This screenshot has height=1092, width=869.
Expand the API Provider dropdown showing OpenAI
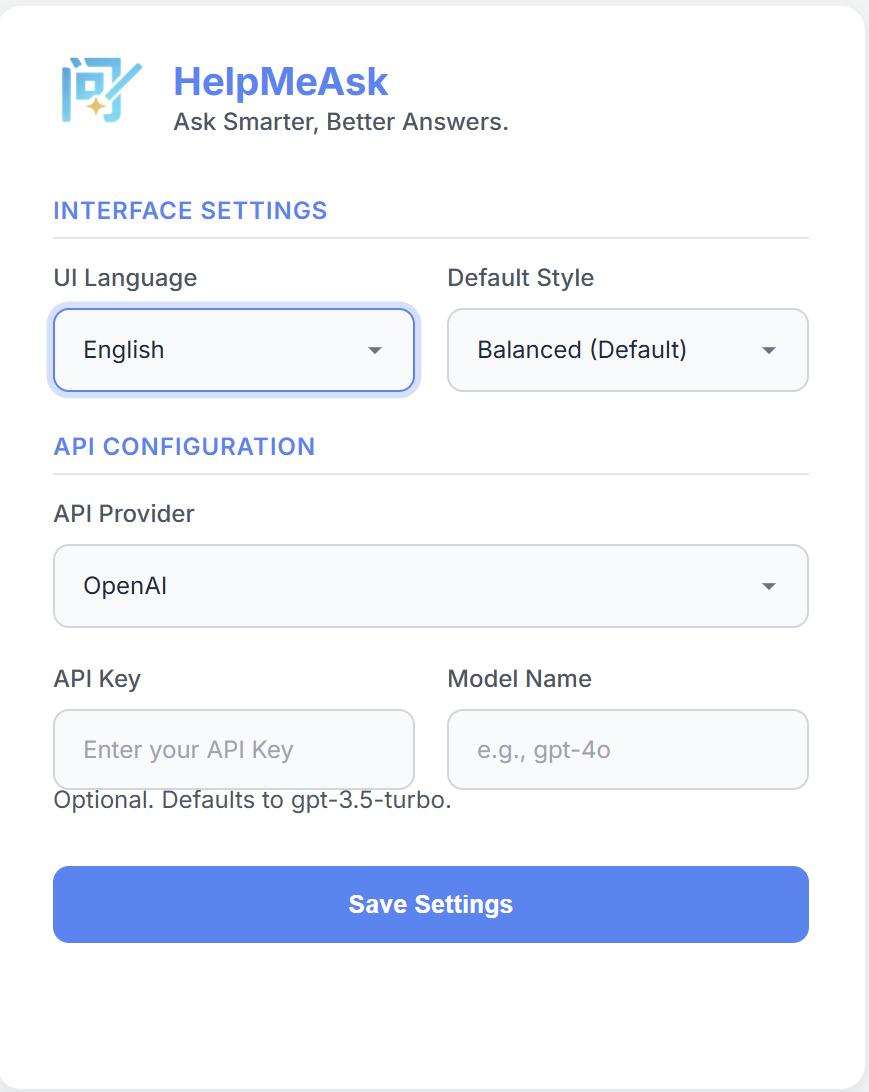(x=431, y=586)
